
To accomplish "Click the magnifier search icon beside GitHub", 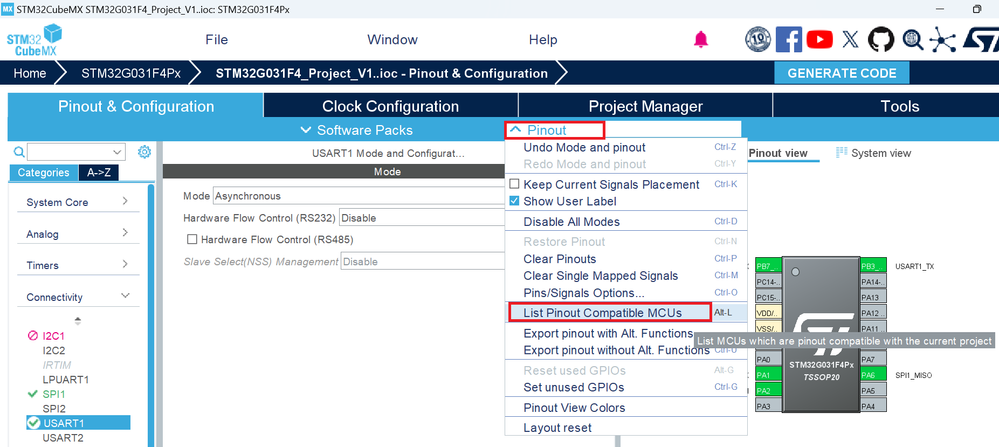I will pyautogui.click(x=913, y=39).
